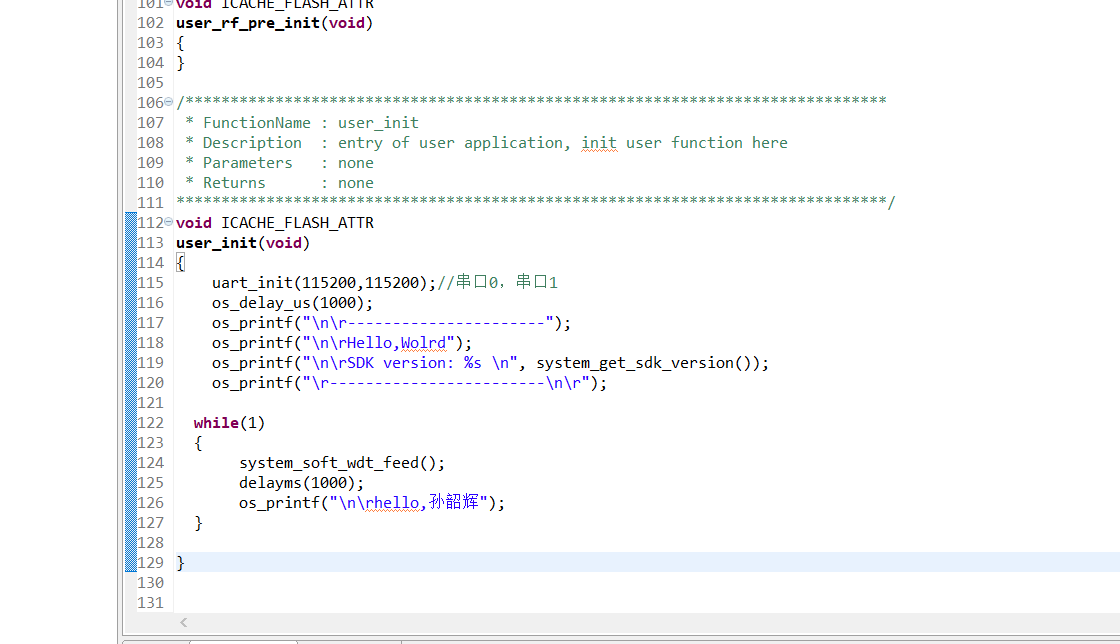
Task: Click the os_printf hello 孙韶辉 statement
Action: [x=371, y=503]
